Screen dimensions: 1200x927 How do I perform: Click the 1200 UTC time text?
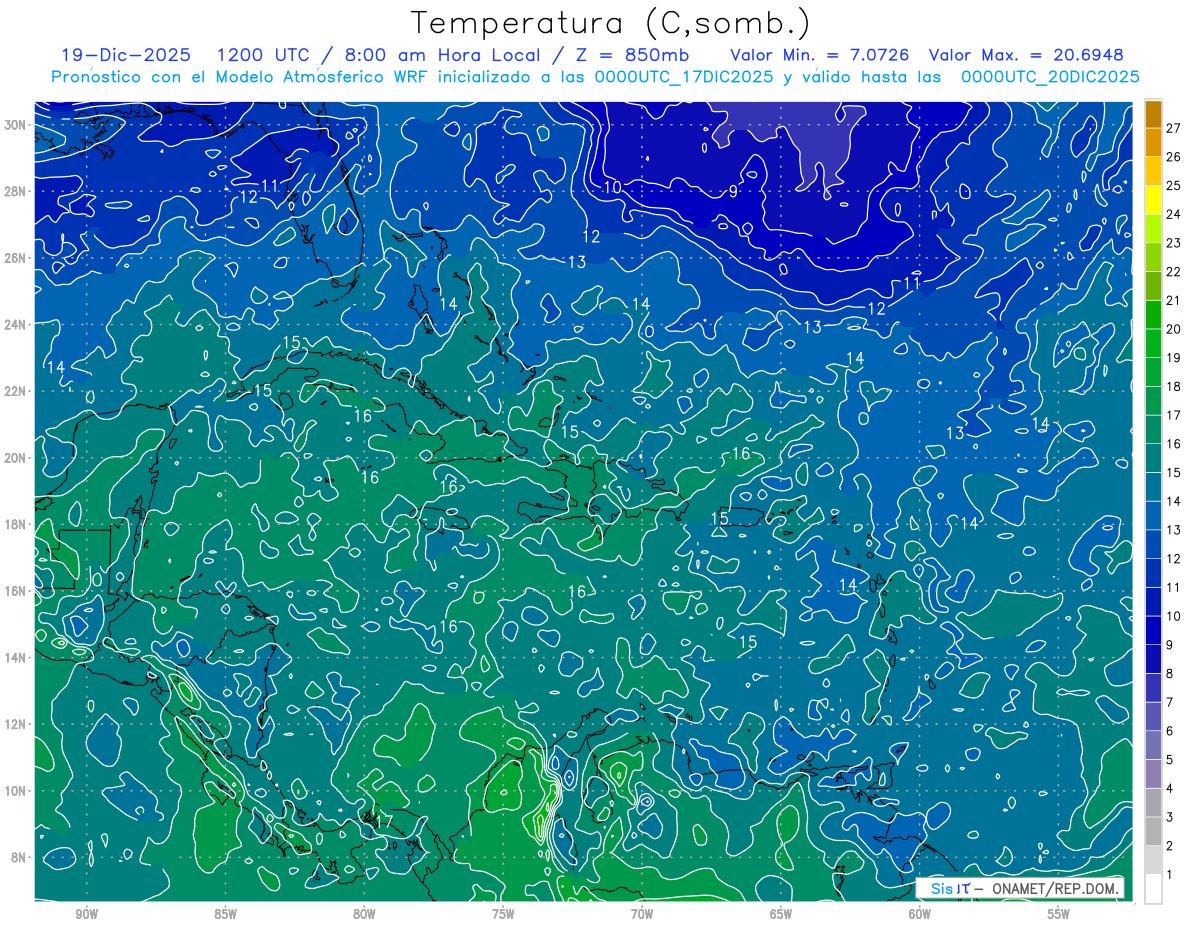[x=264, y=55]
